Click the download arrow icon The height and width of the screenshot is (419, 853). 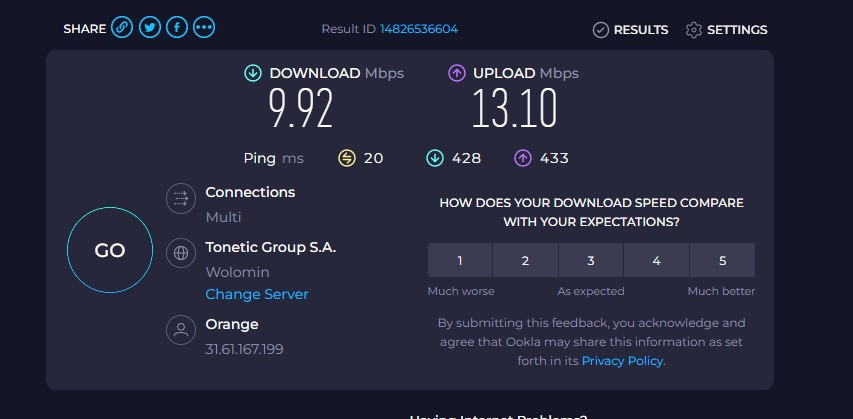click(x=253, y=73)
